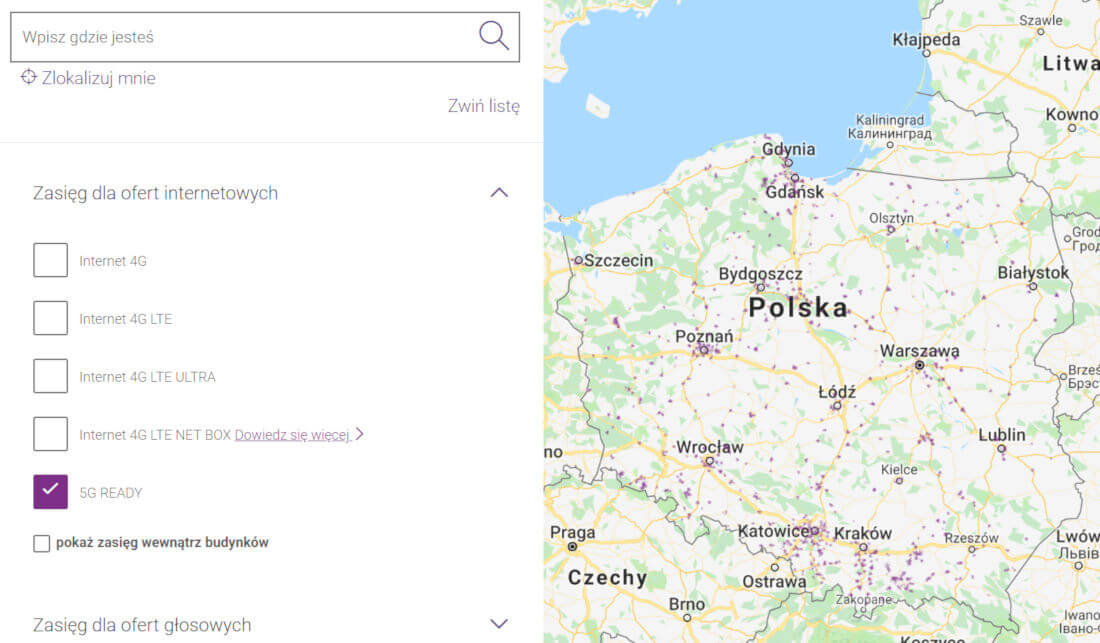Screen dimensions: 1100x643
Task: Click the arrow next to Dowiedz się więcej
Action: (360, 434)
